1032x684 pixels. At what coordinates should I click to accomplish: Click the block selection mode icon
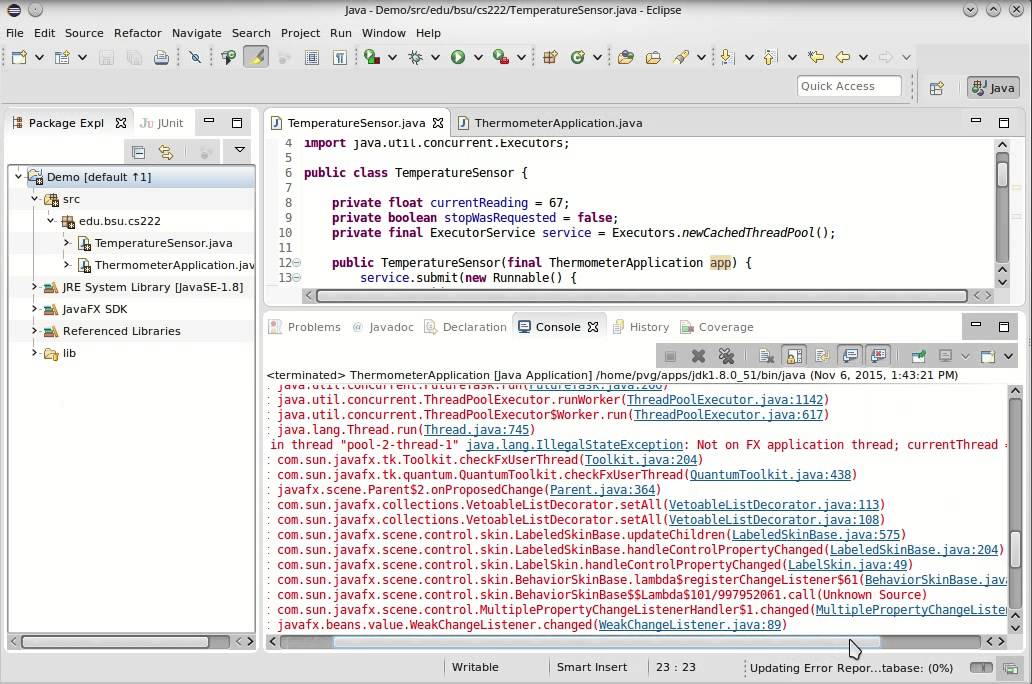(312, 57)
